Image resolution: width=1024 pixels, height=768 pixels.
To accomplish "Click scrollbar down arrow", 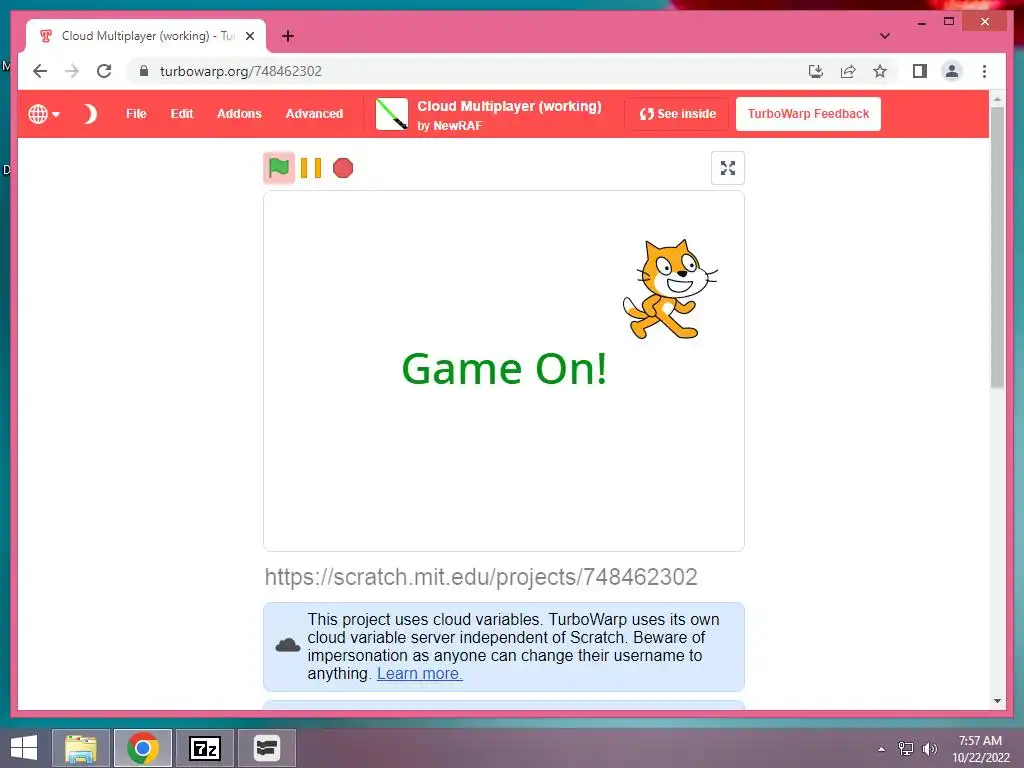I will tap(997, 701).
